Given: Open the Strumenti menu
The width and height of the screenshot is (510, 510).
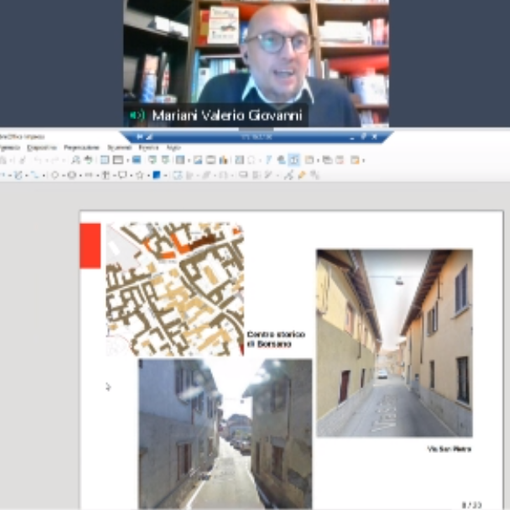Looking at the screenshot, I should pyautogui.click(x=119, y=147).
